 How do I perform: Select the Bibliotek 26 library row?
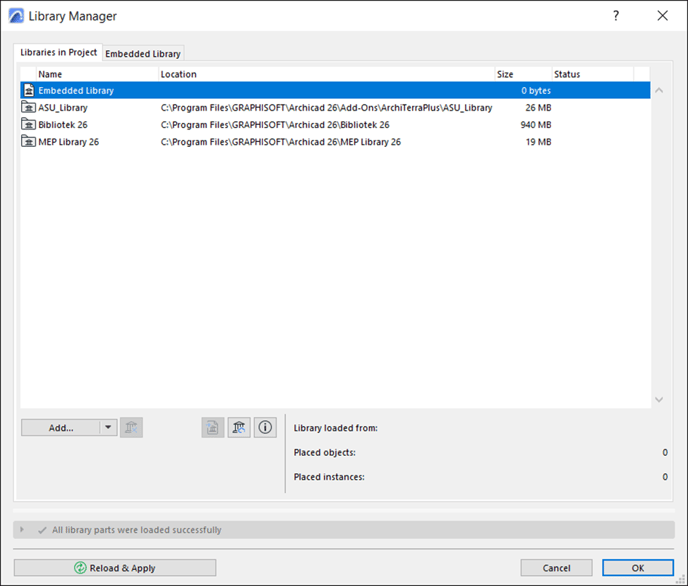pos(335,125)
